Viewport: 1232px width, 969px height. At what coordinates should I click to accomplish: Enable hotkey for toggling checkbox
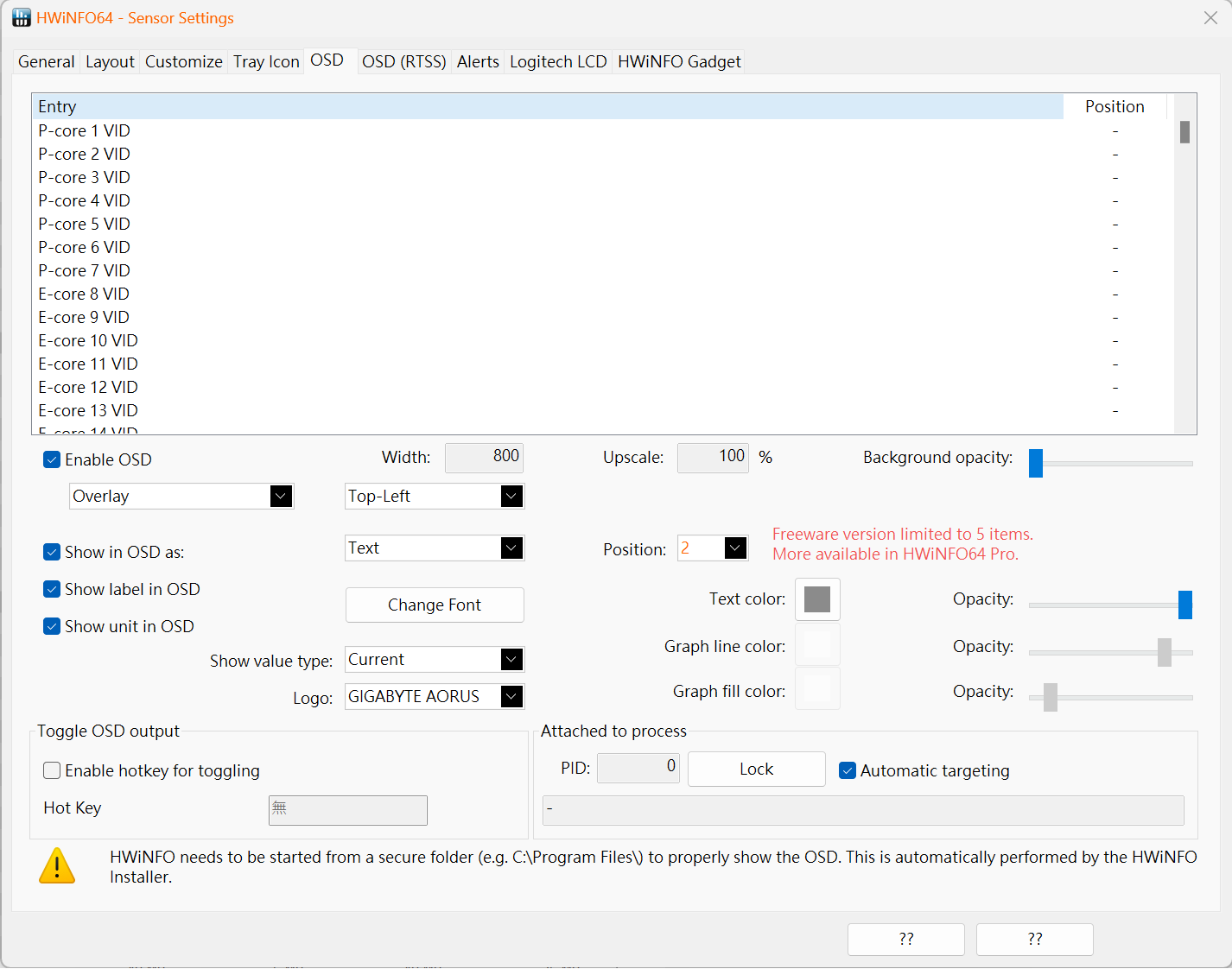click(x=52, y=770)
